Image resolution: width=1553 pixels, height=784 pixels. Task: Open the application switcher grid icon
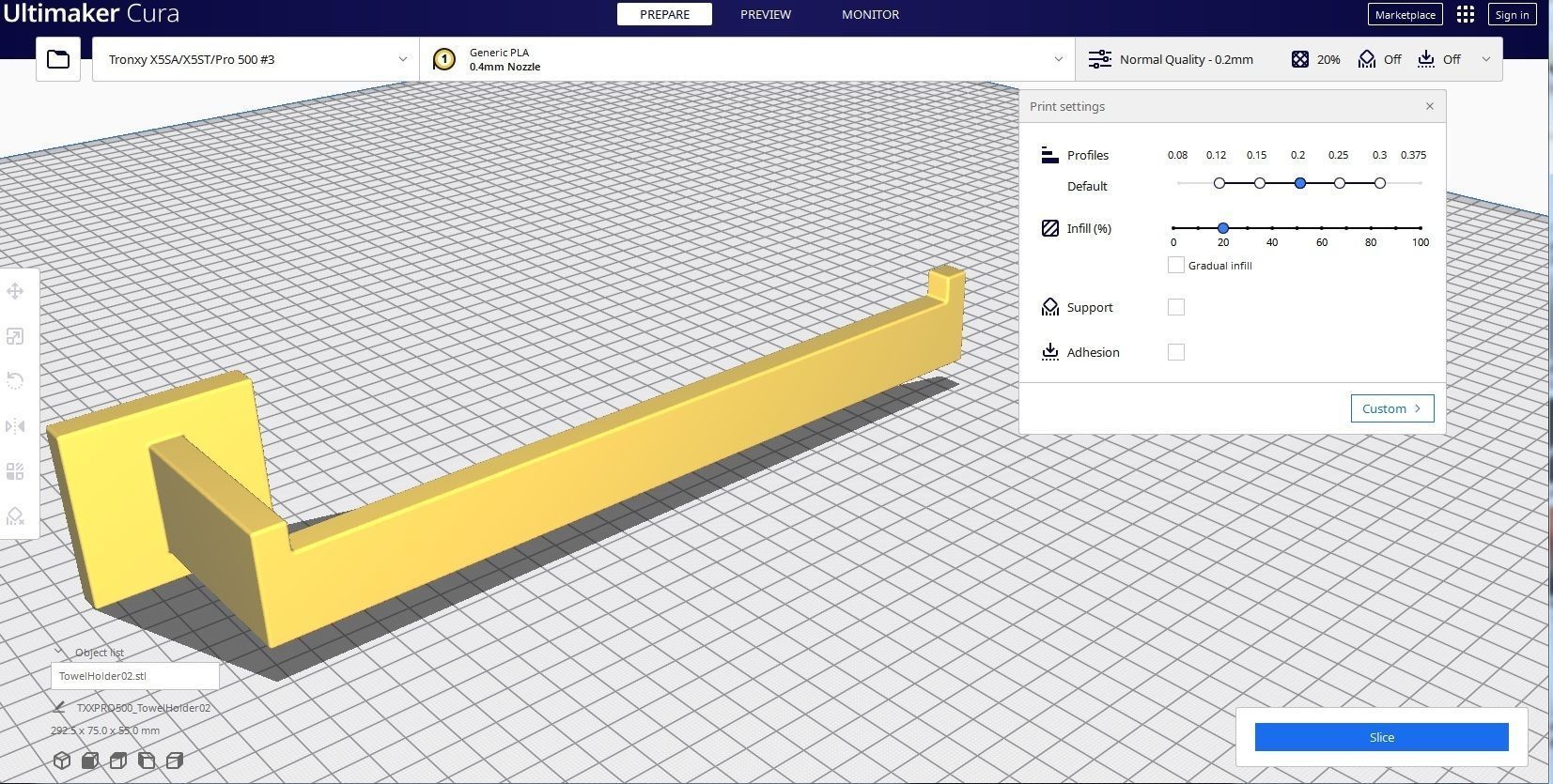pos(1465,14)
